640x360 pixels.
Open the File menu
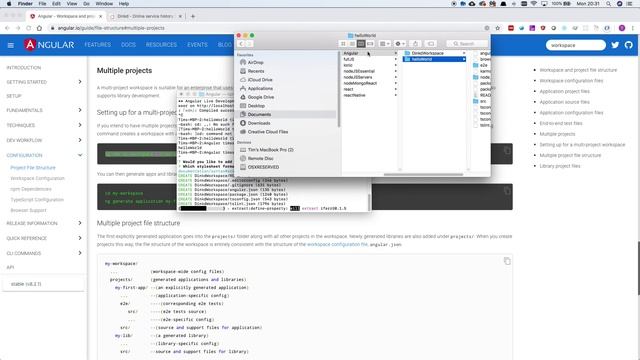[42, 4]
